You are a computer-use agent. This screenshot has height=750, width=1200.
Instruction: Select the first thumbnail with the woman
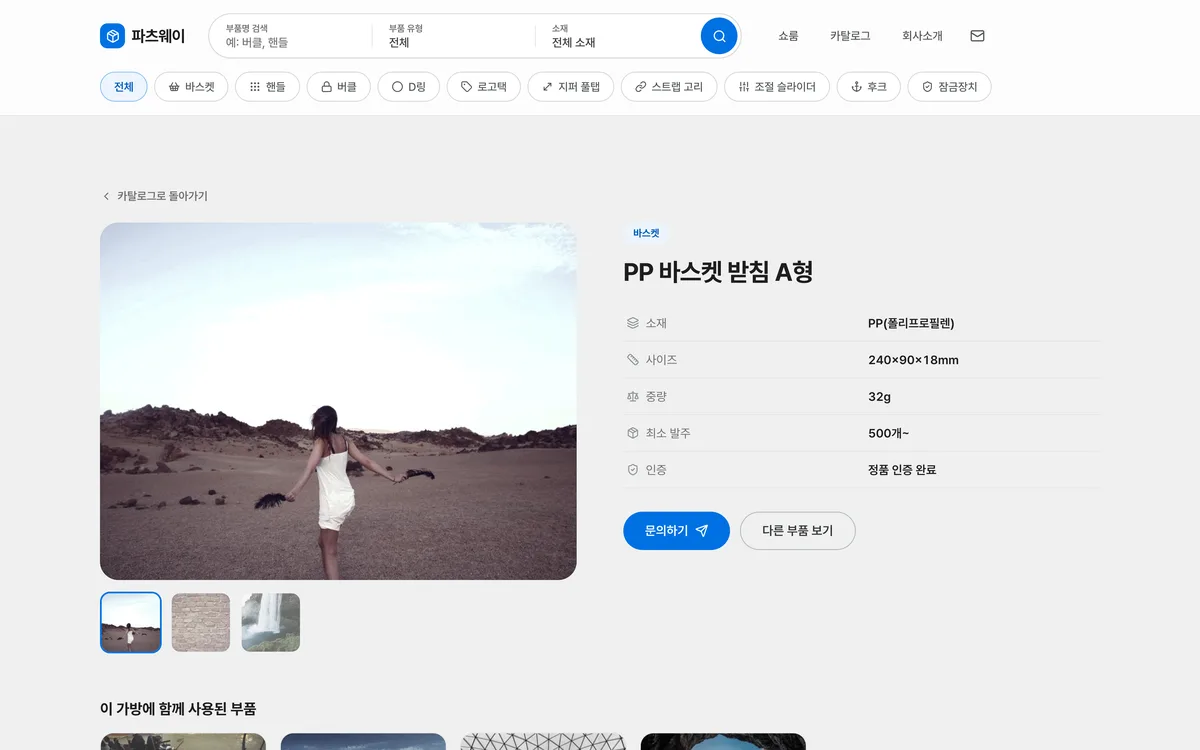[x=131, y=622]
